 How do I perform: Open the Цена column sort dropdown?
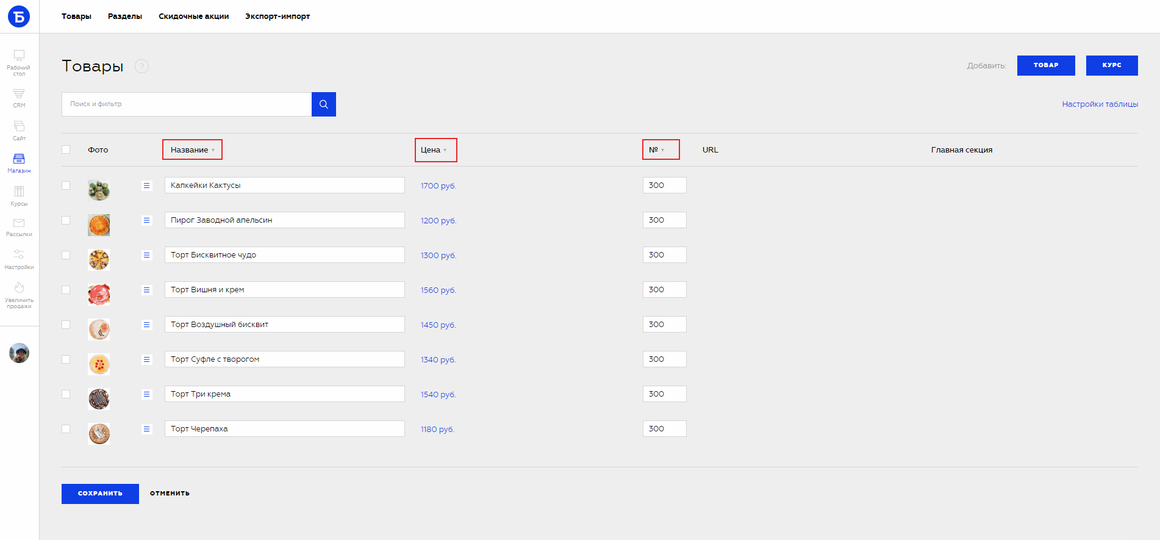pyautogui.click(x=436, y=150)
